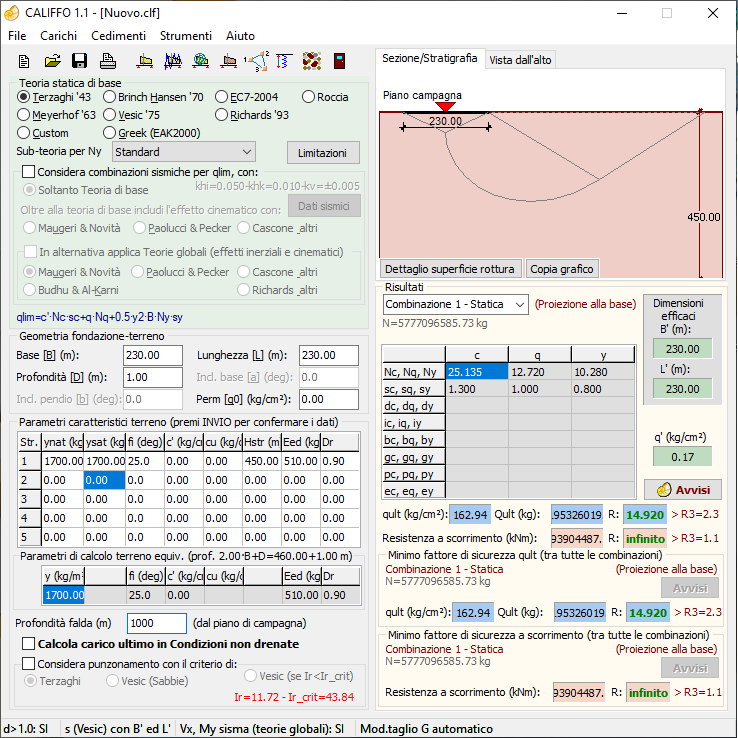Print using the printer icon
This screenshot has height=738, width=738.
pos(108,61)
